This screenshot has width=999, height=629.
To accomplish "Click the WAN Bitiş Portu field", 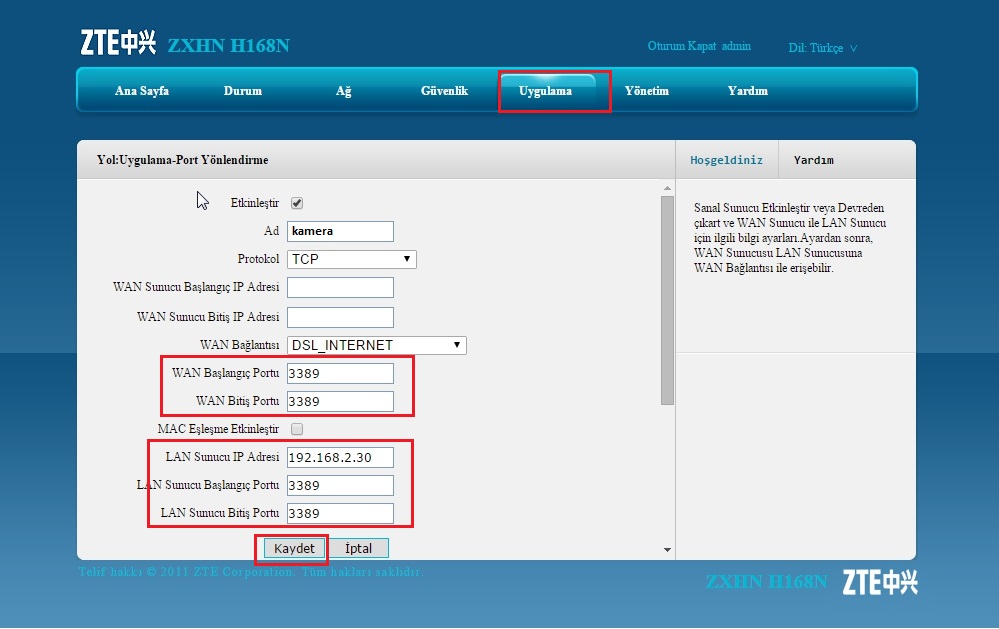I will (340, 401).
